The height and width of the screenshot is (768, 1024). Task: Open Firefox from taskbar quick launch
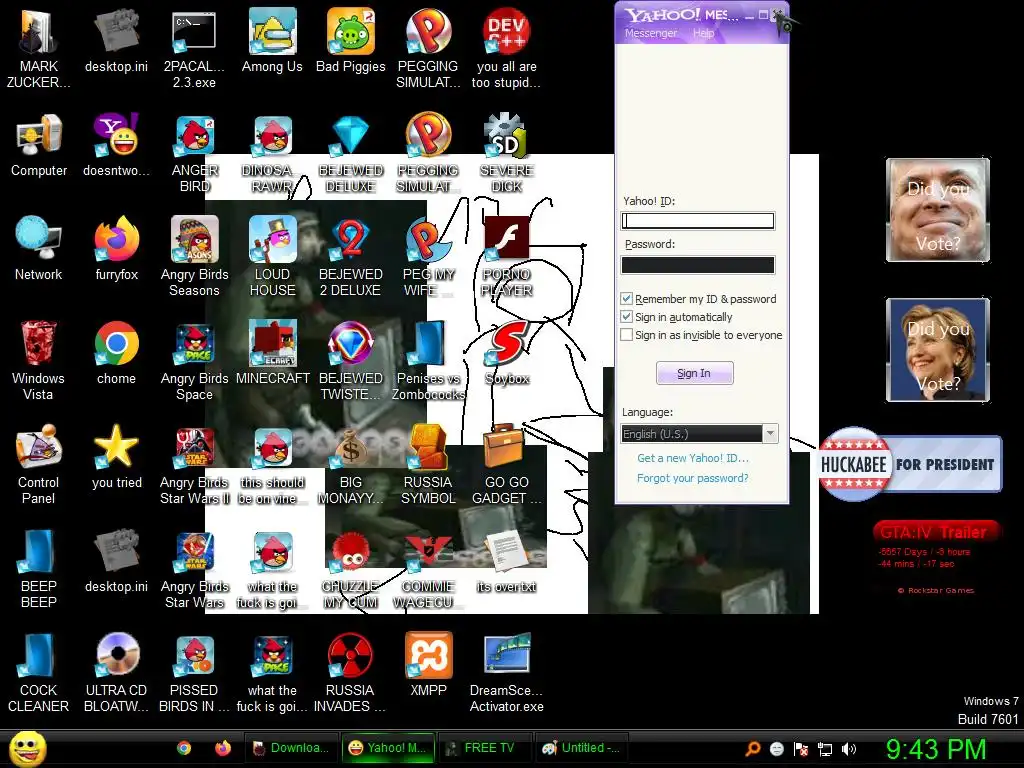[x=223, y=748]
